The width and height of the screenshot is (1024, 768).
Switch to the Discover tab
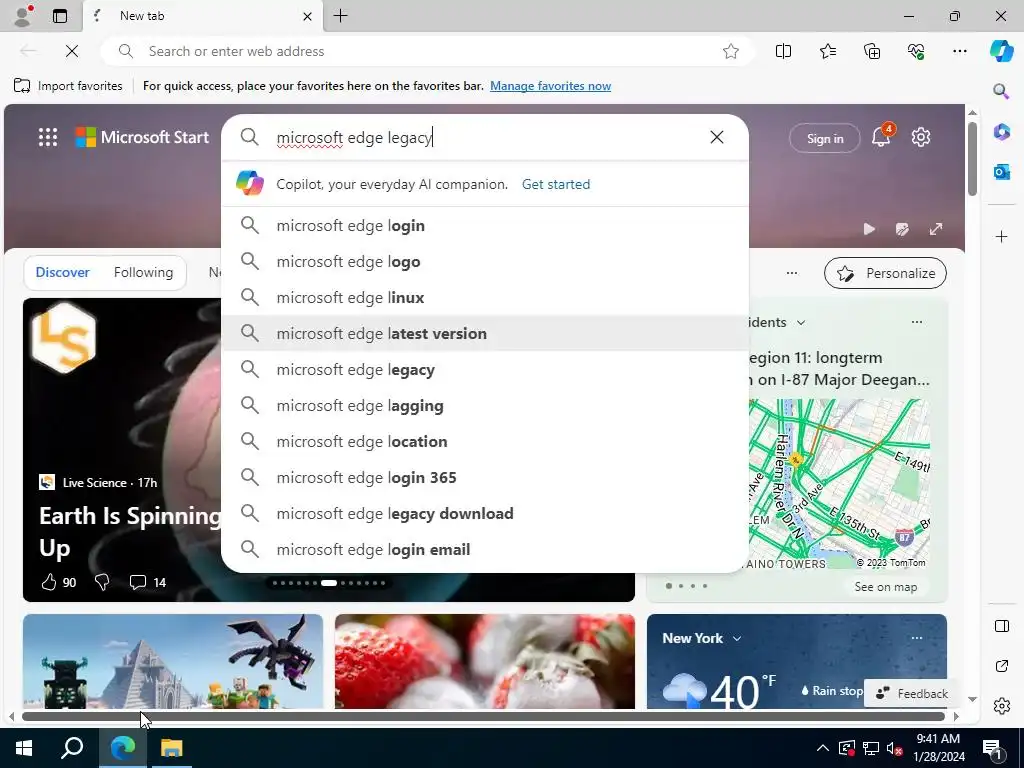coord(62,272)
